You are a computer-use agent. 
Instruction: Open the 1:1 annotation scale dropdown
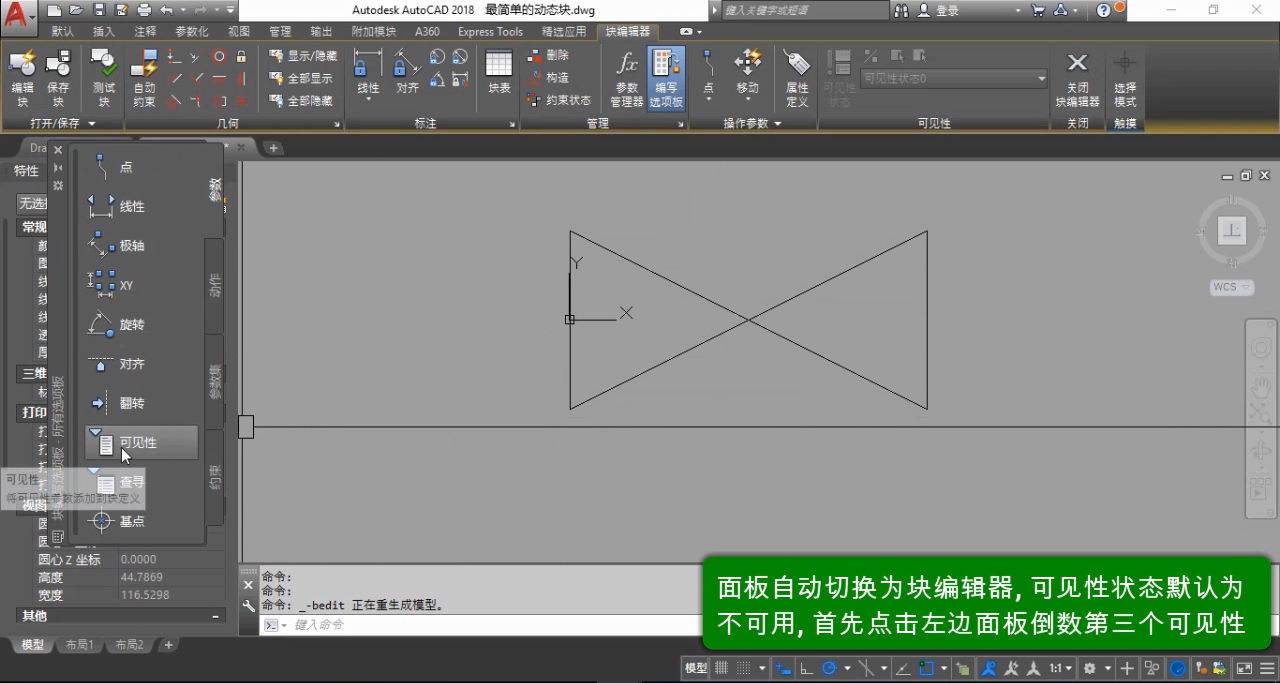(x=1060, y=668)
